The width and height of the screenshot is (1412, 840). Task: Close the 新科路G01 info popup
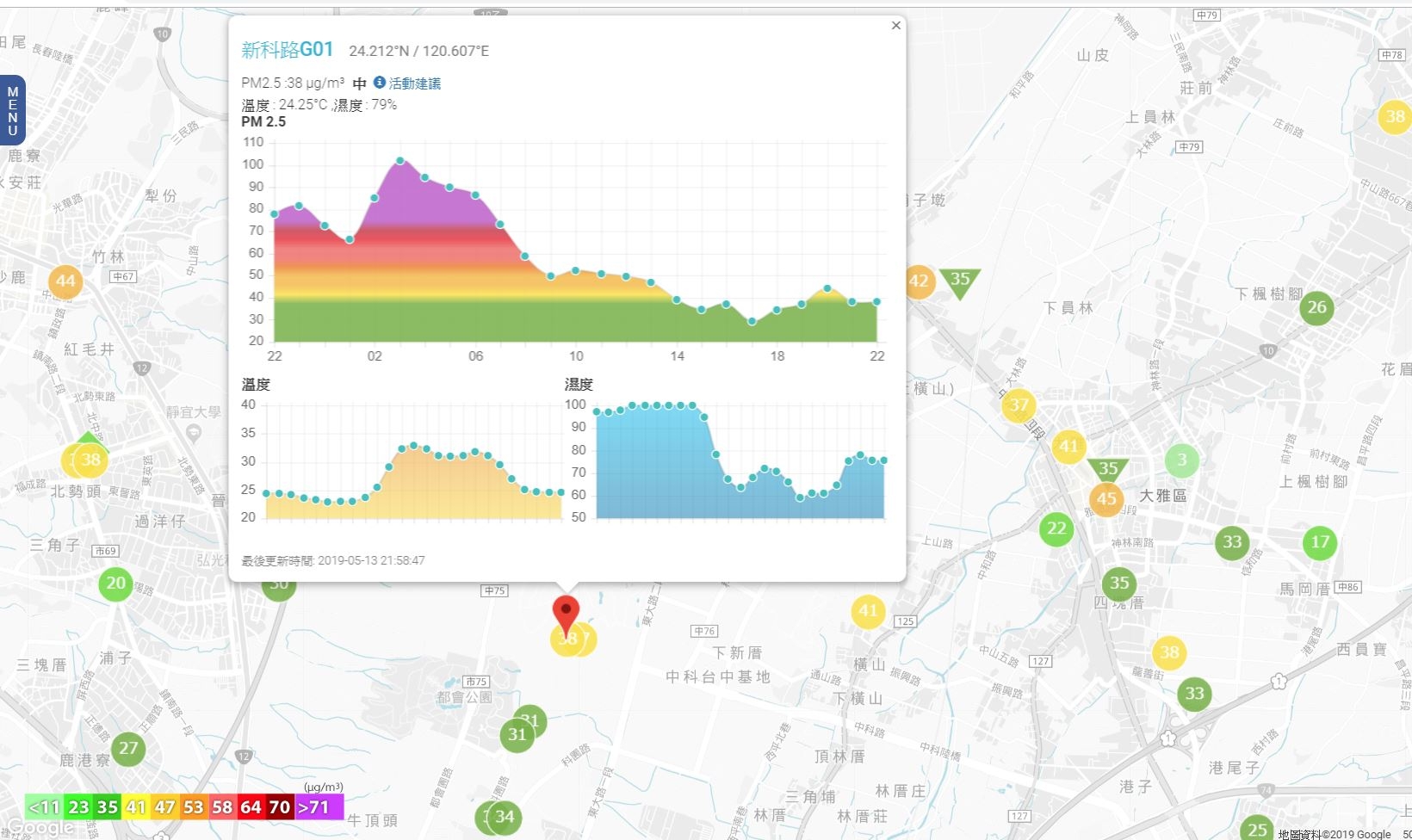click(895, 26)
